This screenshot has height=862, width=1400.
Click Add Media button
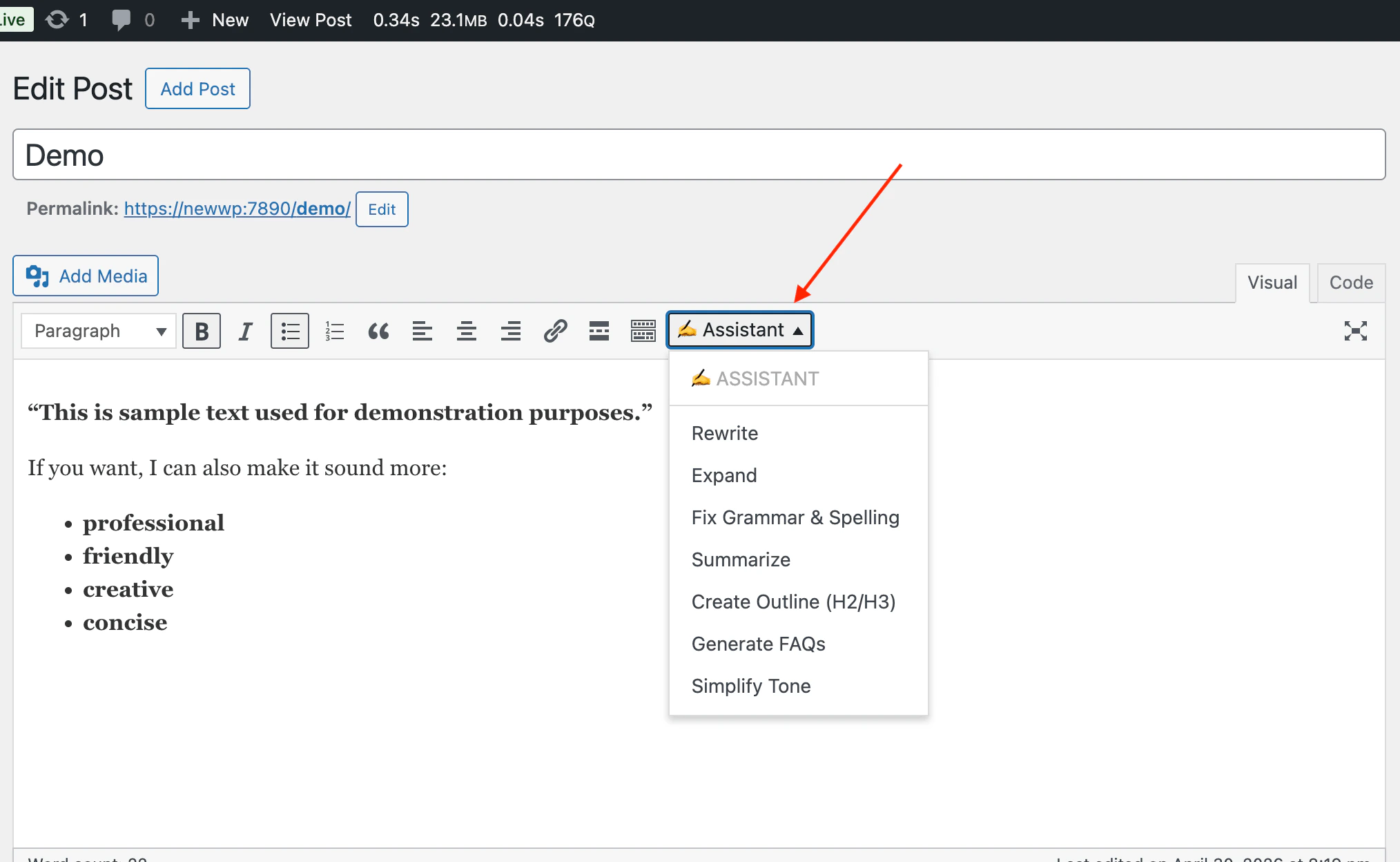coord(86,276)
